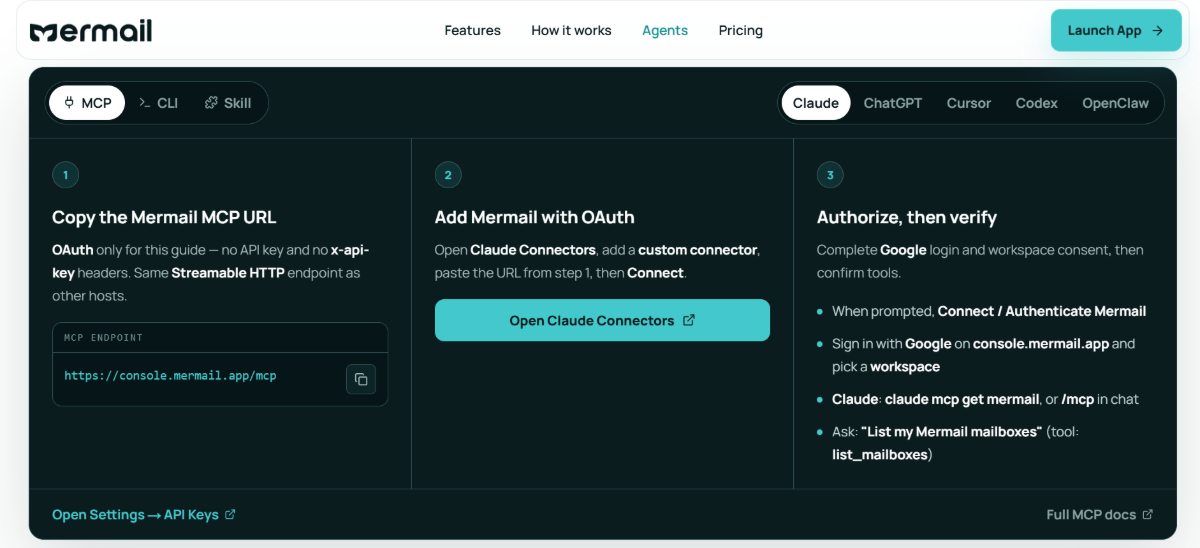The image size is (1200, 548).
Task: Click the Open Claude Connectors button
Action: coord(602,320)
